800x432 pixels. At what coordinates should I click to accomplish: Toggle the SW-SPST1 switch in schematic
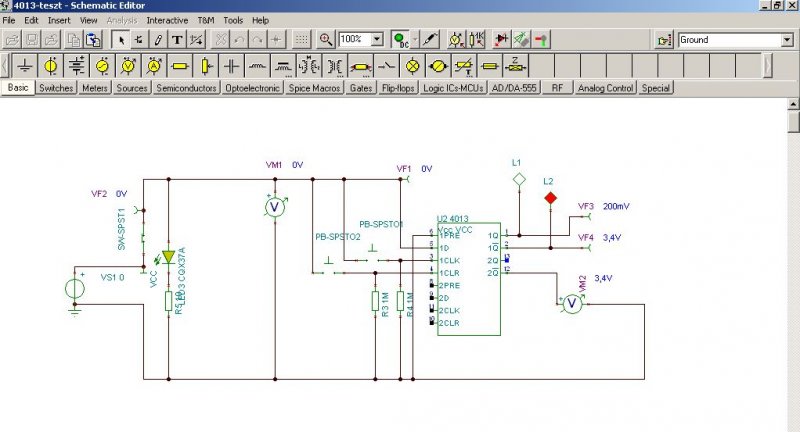point(143,239)
